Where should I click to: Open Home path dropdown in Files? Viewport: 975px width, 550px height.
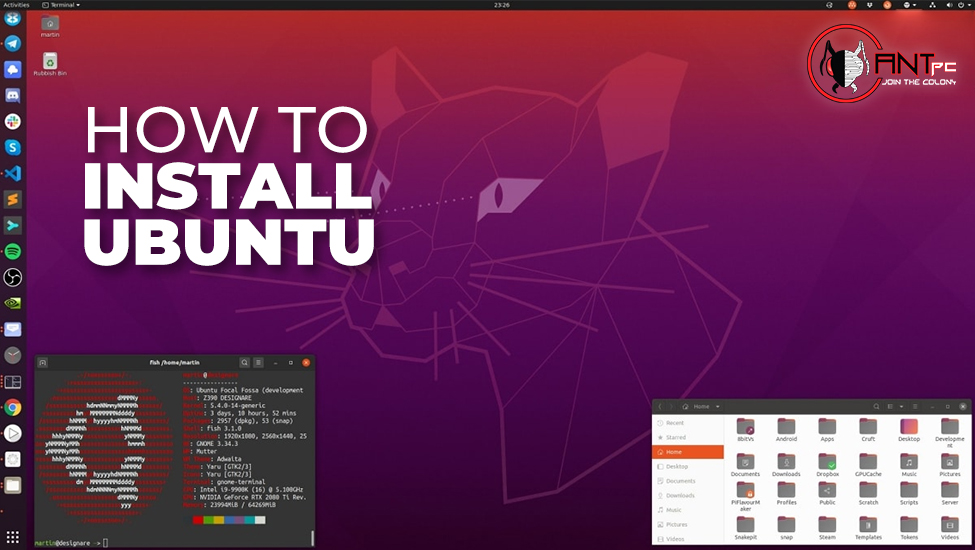[x=701, y=406]
